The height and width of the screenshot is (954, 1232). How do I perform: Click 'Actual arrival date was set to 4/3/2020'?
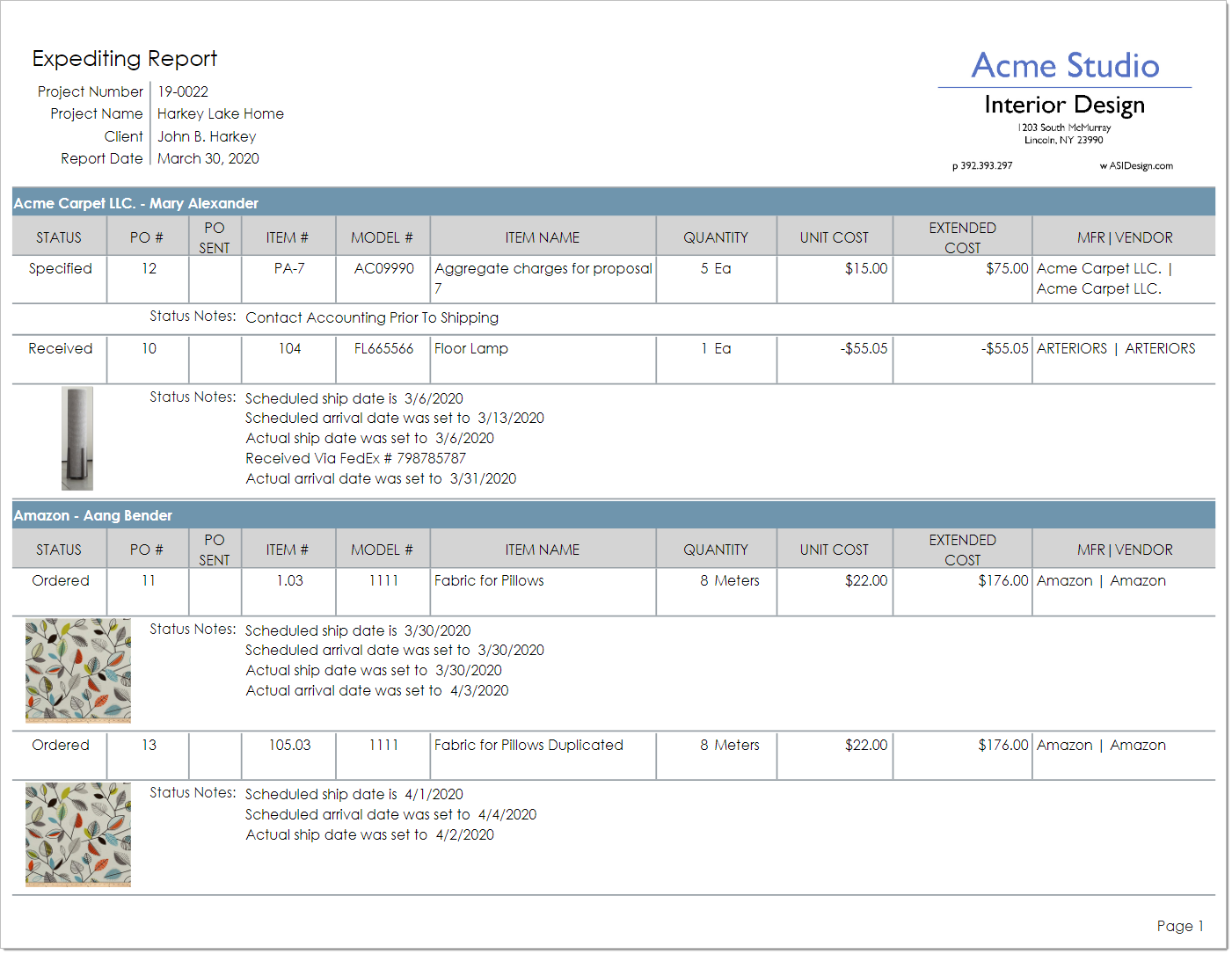coord(377,691)
